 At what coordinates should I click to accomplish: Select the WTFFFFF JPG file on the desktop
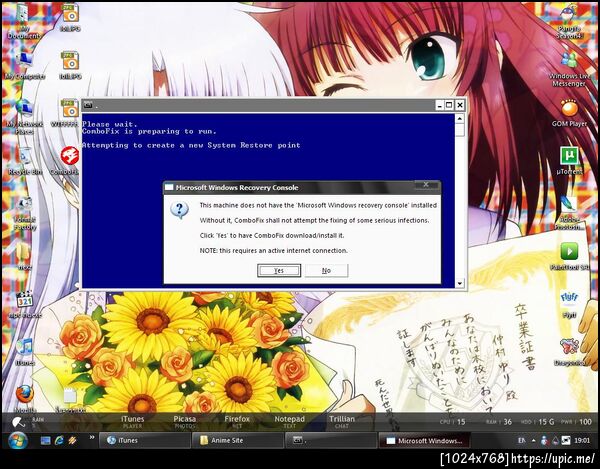pyautogui.click(x=70, y=113)
